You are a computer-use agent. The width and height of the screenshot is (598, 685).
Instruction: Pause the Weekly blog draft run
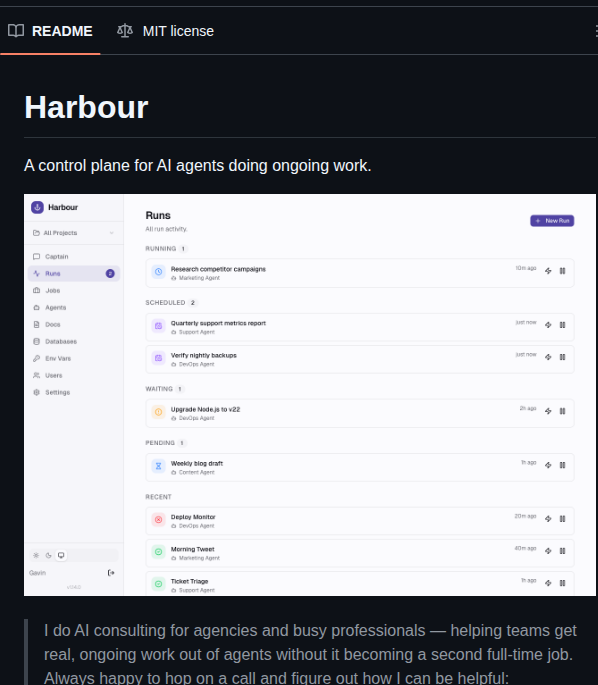pos(563,465)
